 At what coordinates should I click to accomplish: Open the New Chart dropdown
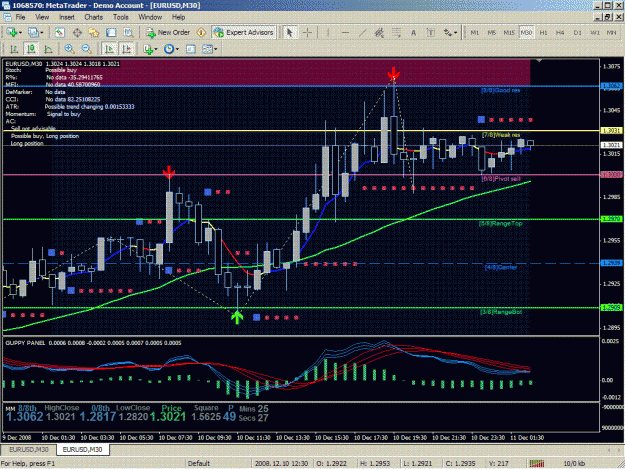[14, 33]
